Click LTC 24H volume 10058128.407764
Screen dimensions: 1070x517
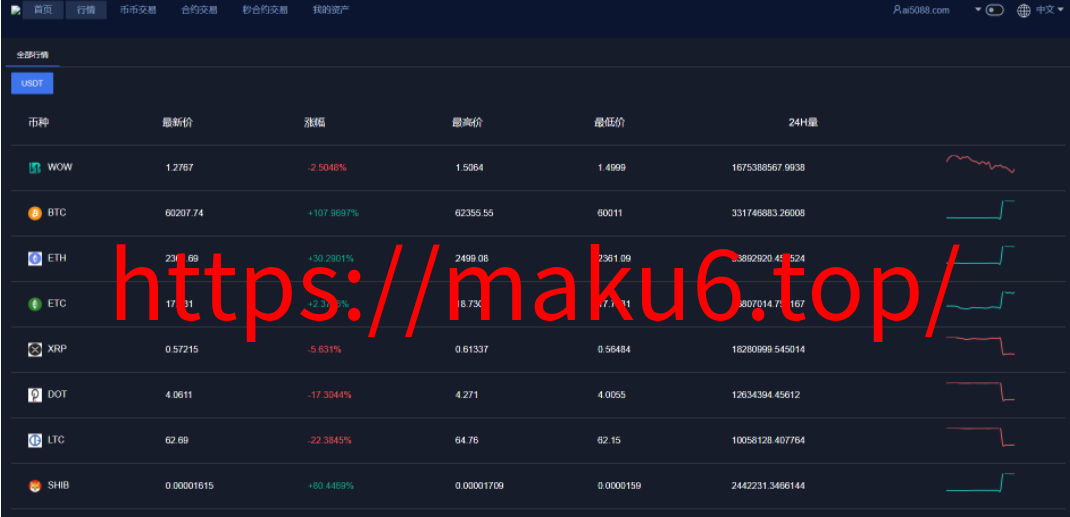768,441
